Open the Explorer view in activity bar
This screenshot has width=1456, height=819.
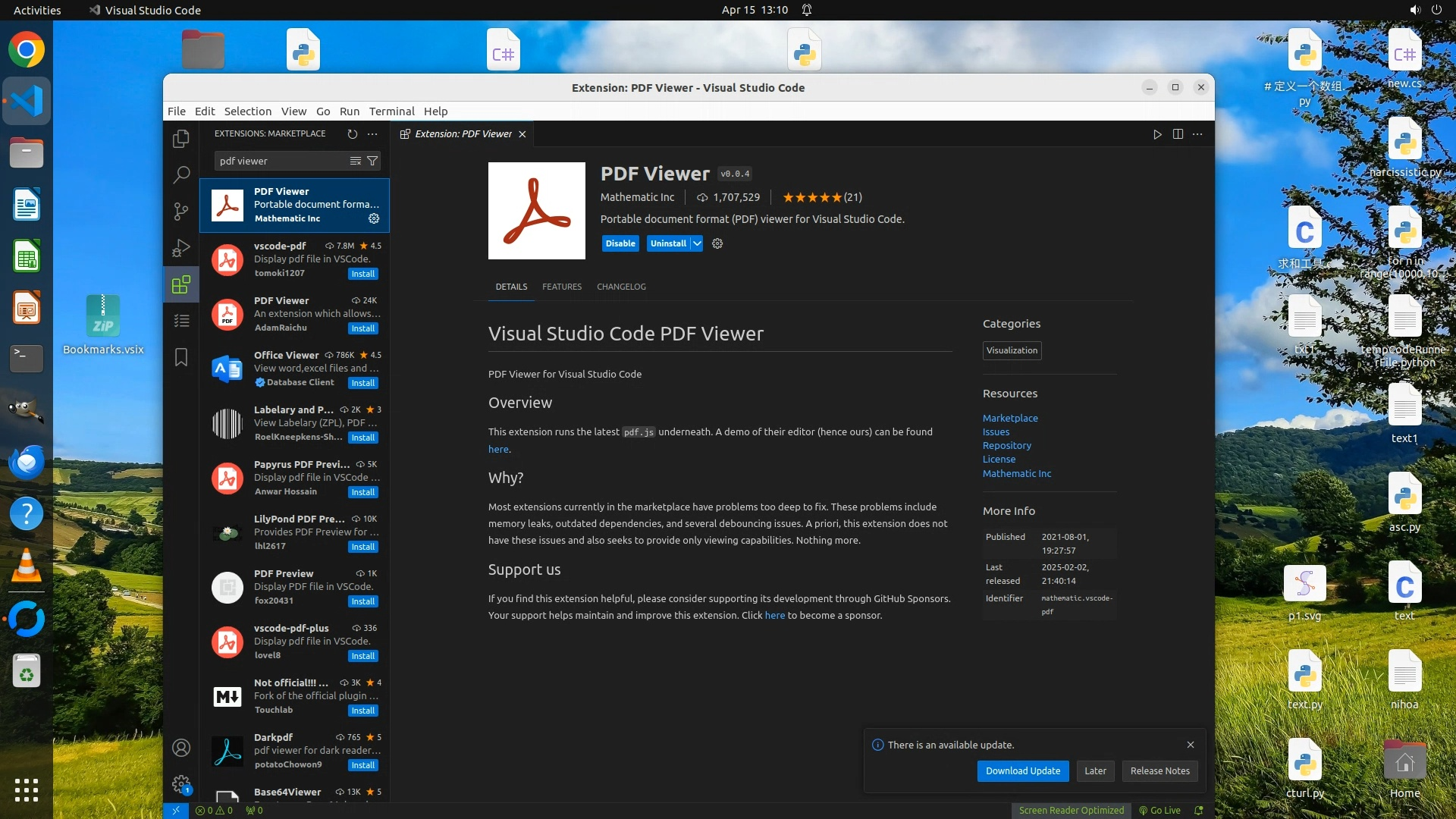click(x=180, y=139)
